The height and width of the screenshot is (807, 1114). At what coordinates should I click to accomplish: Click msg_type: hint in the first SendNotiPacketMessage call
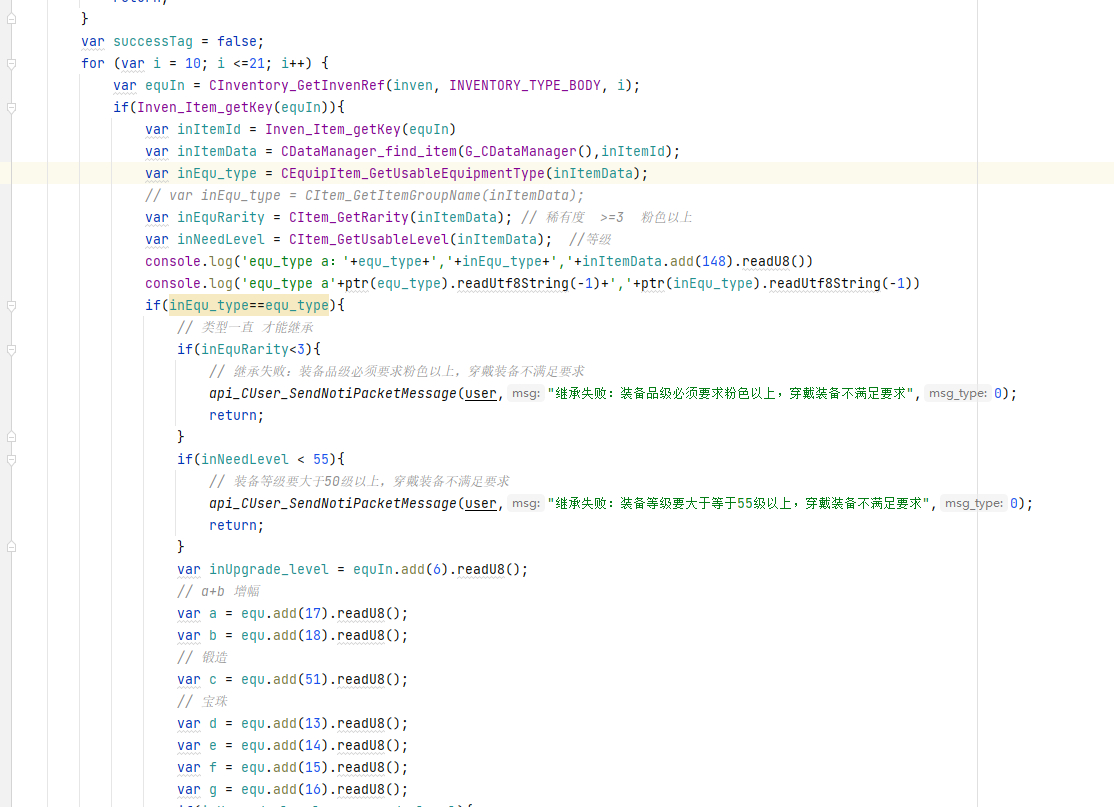click(x=957, y=394)
